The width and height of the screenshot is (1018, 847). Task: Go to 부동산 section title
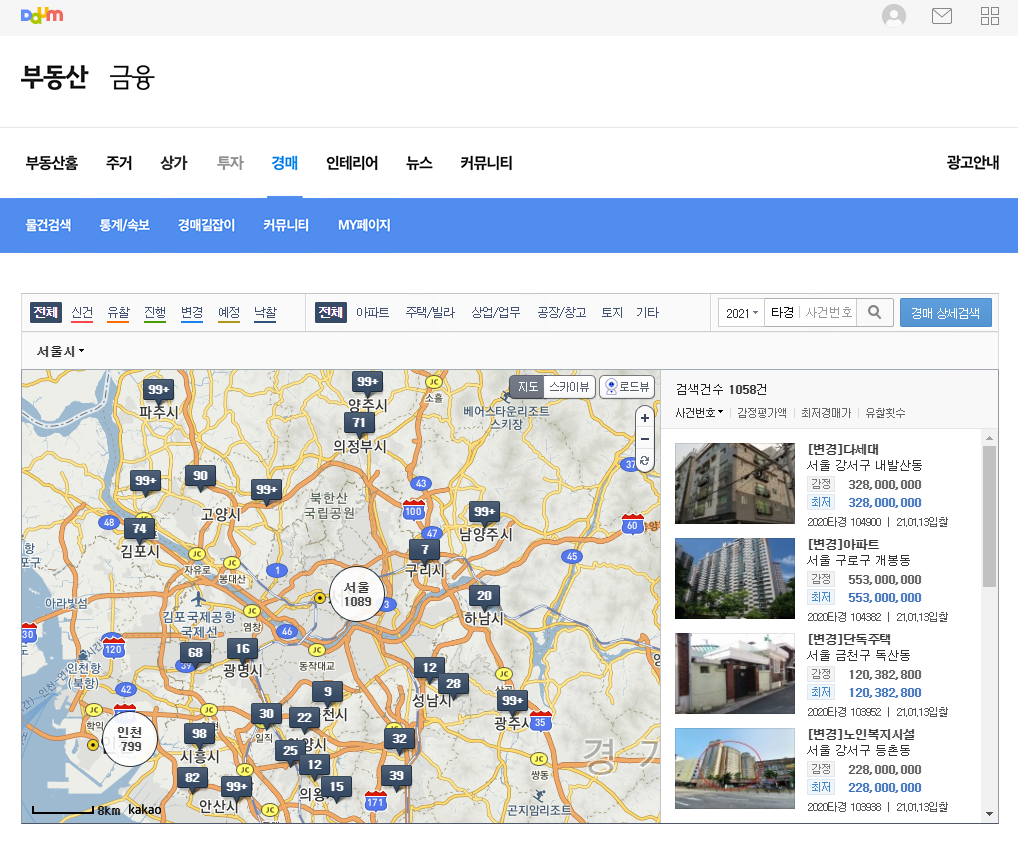tap(54, 77)
